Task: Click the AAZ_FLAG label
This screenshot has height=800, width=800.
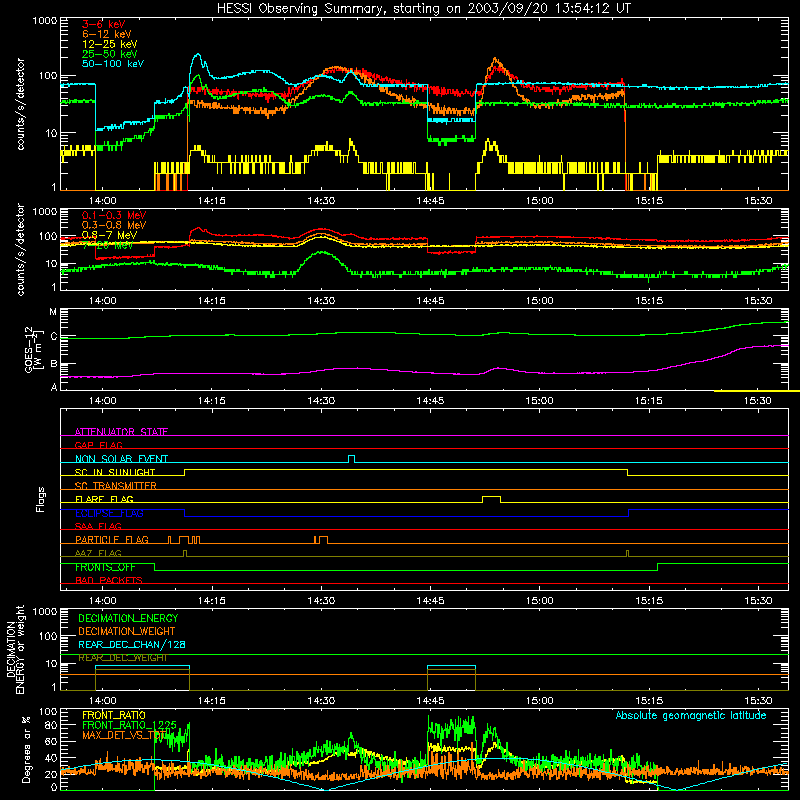Action: [98, 553]
